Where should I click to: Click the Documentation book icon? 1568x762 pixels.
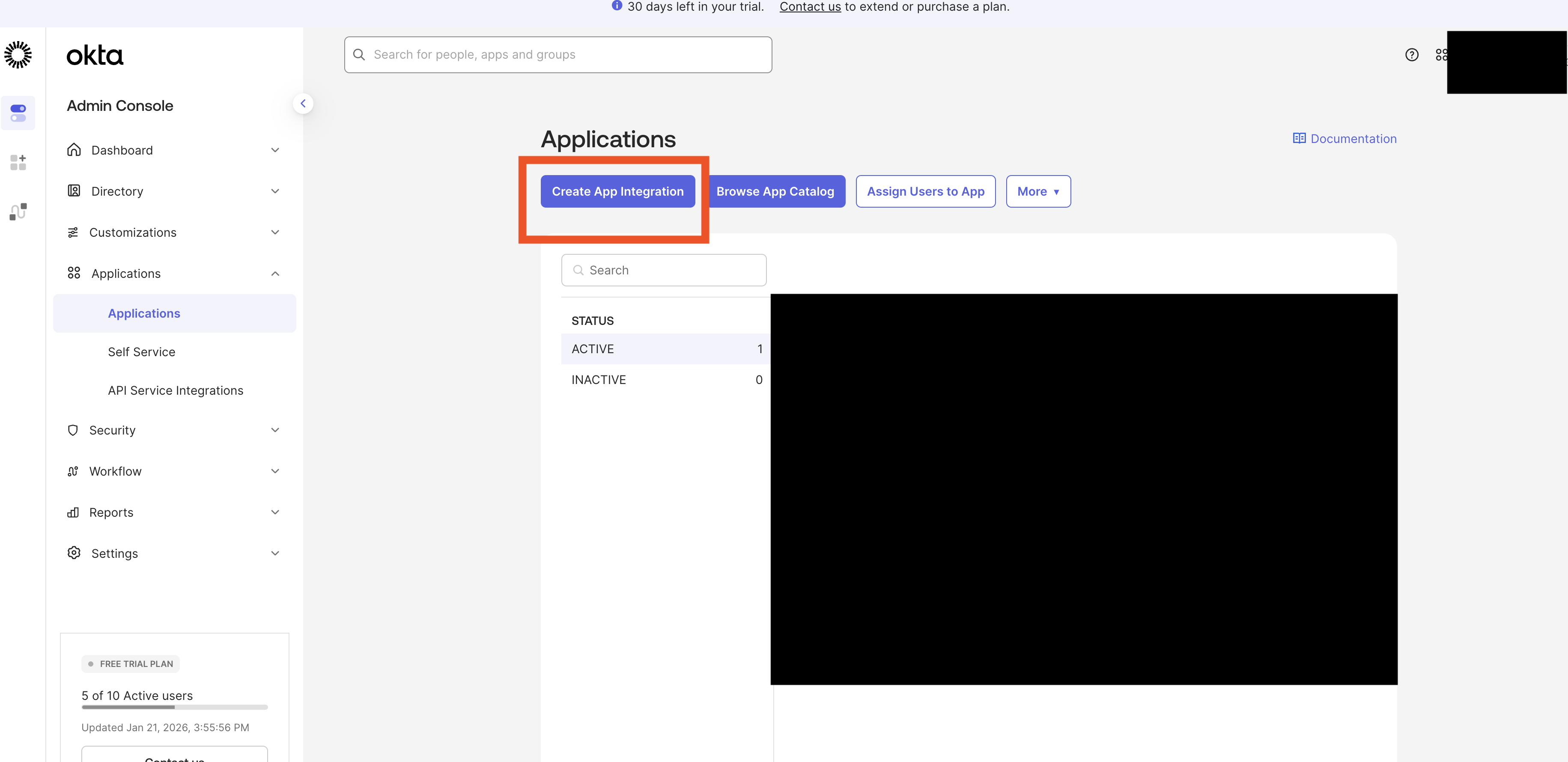pyautogui.click(x=1300, y=138)
